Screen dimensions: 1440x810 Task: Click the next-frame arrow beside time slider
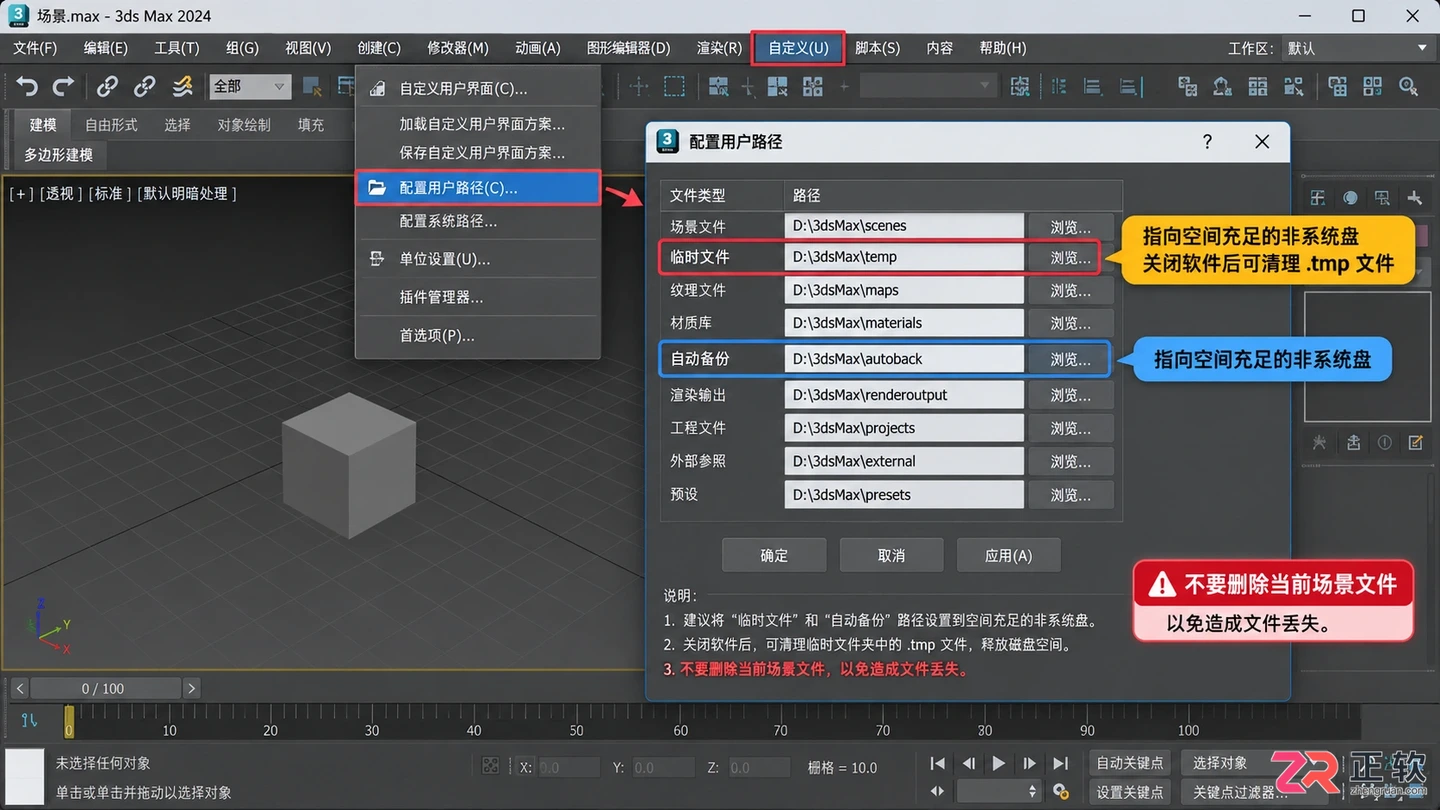191,688
